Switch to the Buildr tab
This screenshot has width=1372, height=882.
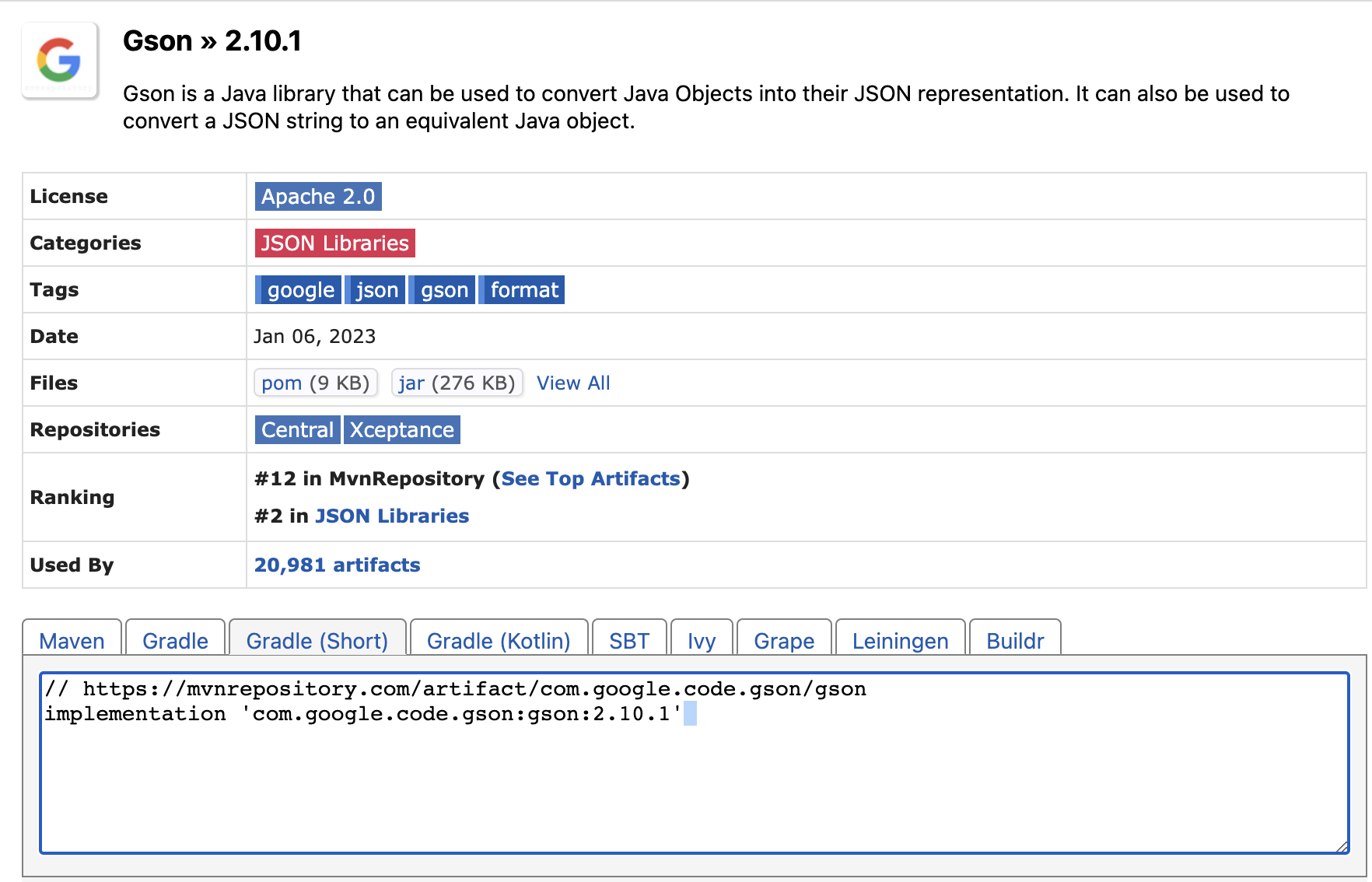coord(1015,639)
